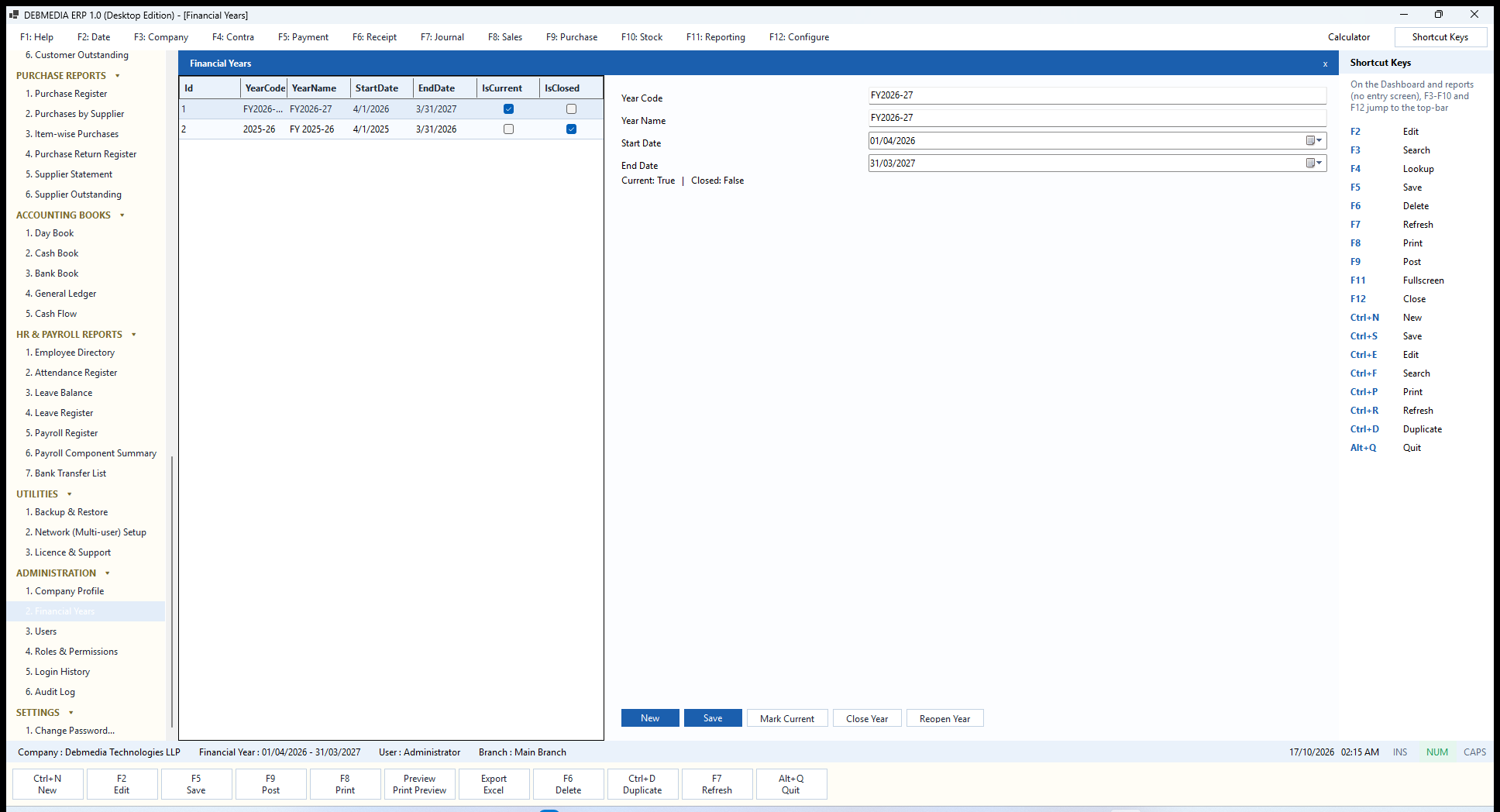Open Licence & Support in sidebar

coord(68,552)
